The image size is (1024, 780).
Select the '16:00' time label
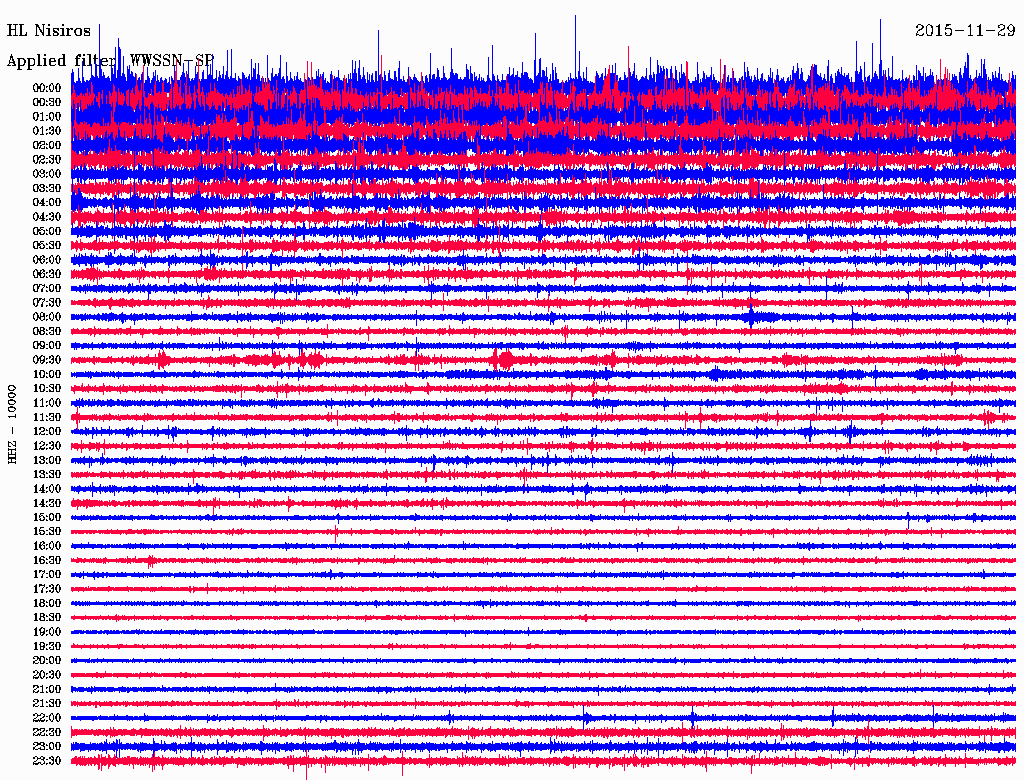tap(47, 546)
